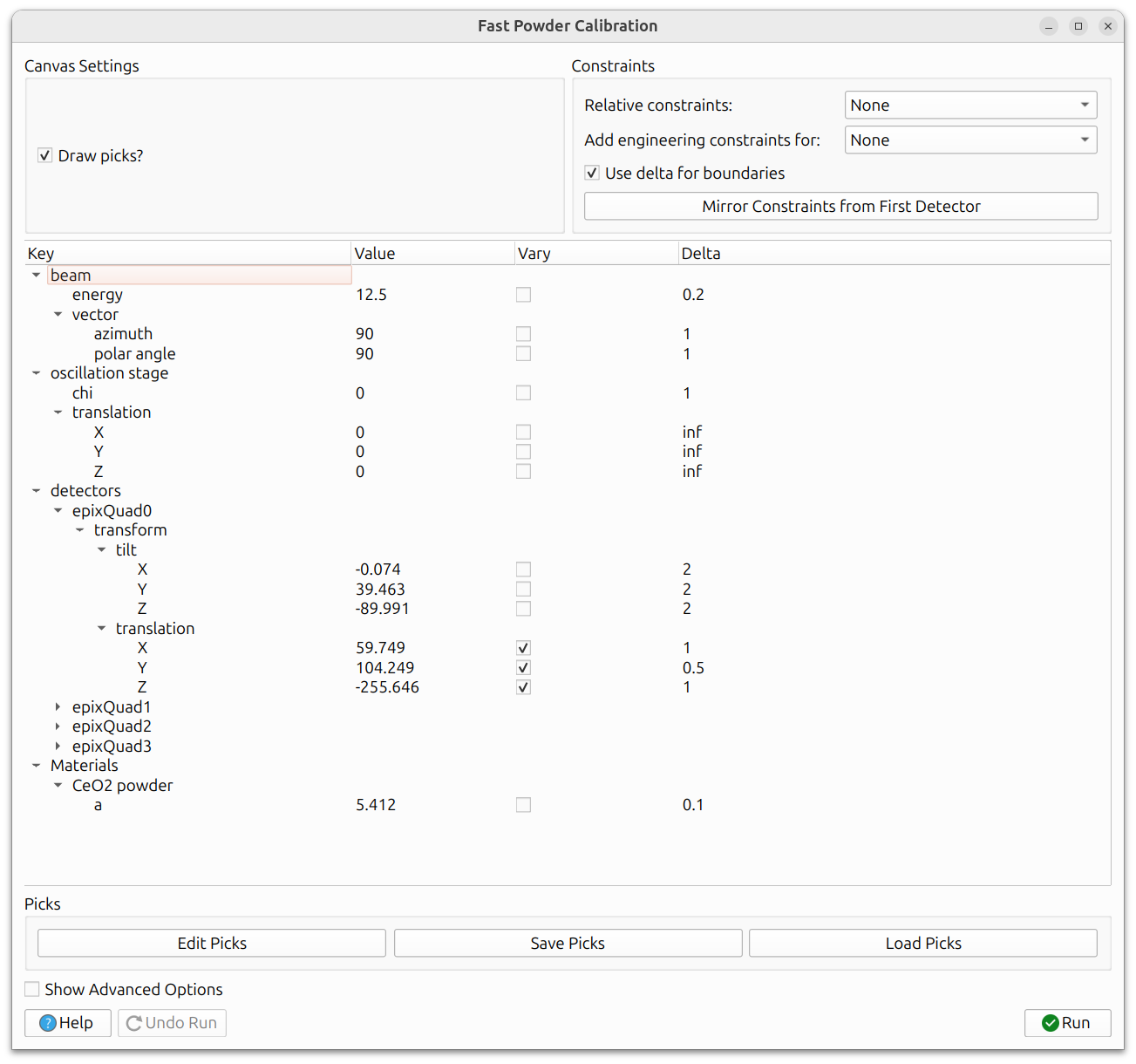Expand the epixQuad3 detector node
1136x1064 pixels.
tap(58, 746)
